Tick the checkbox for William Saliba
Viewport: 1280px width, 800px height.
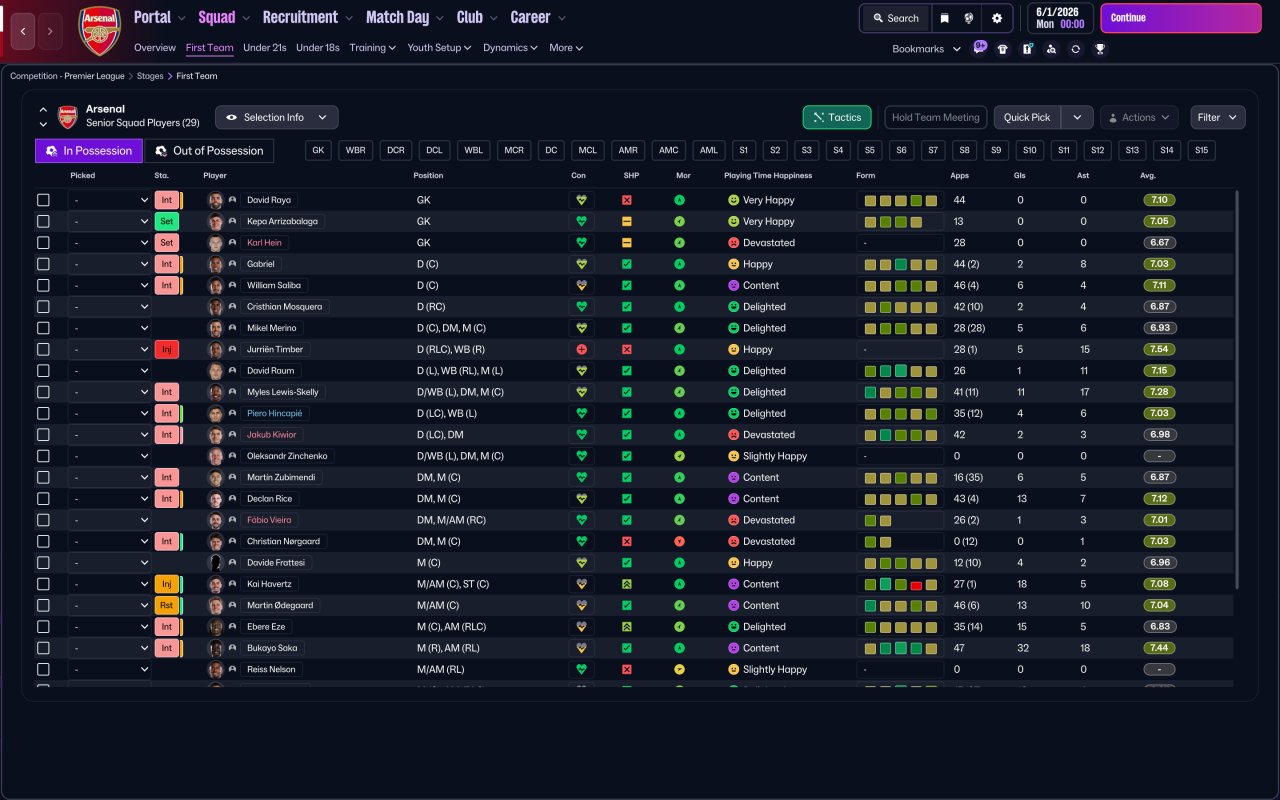(43, 286)
